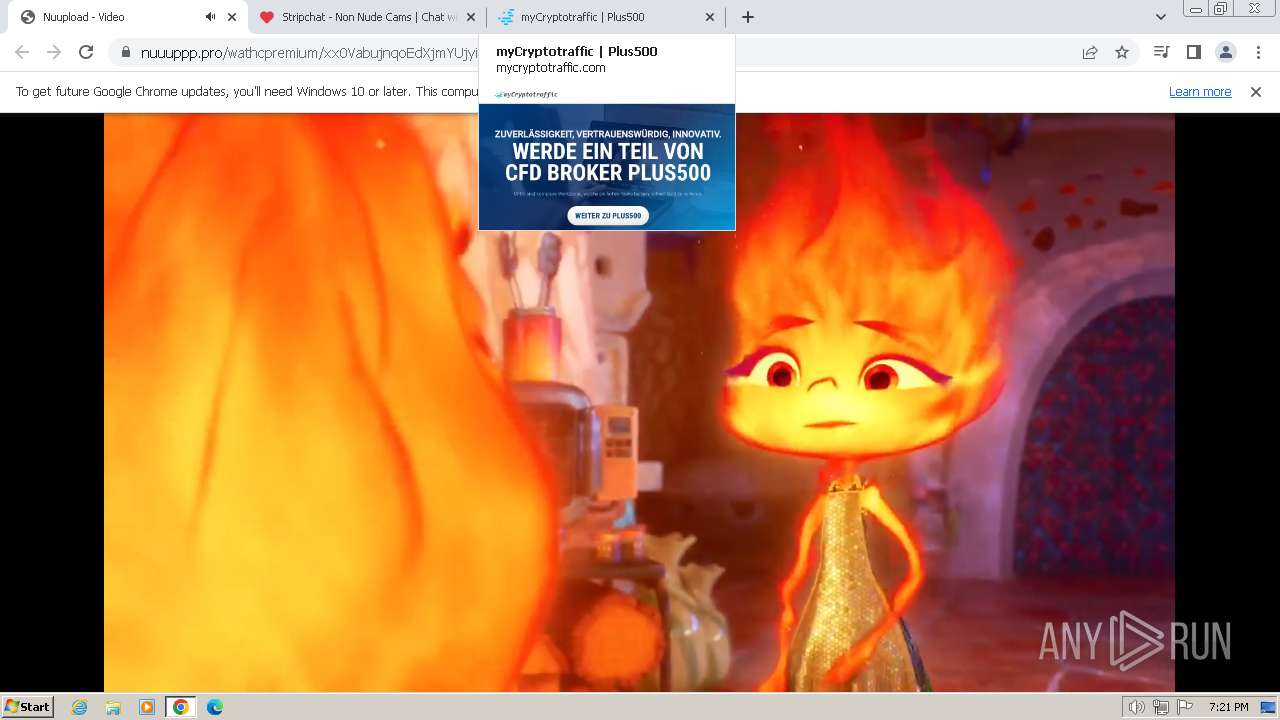1280x720 pixels.
Task: Close the myCryptotraffic tab
Action: (x=710, y=17)
